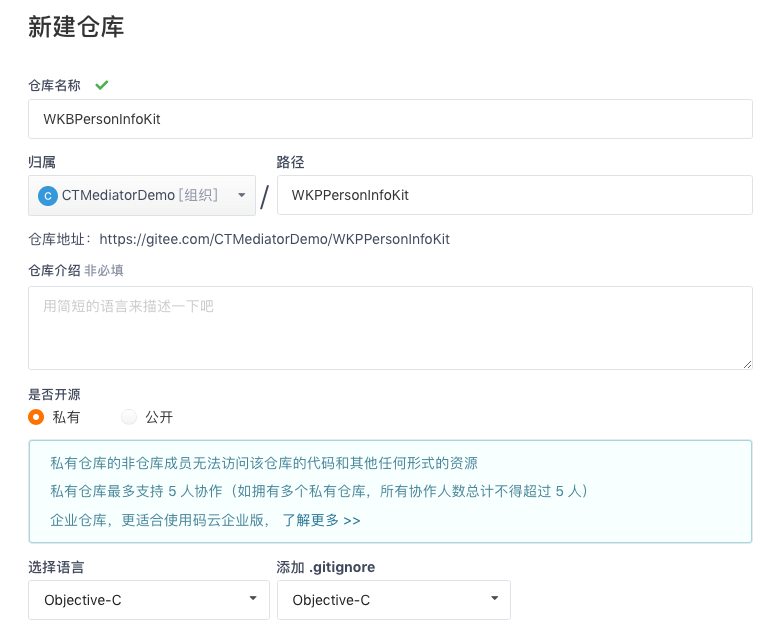Viewport: 779px width, 626px height.
Task: Click the 企业仓库，更适合使用码云企业版 text
Action: click(160, 520)
